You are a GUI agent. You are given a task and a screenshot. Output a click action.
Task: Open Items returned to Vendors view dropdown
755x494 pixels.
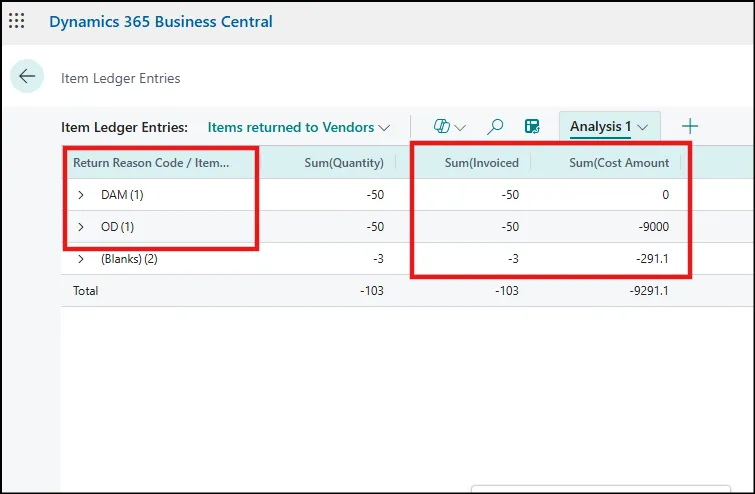click(x=299, y=128)
